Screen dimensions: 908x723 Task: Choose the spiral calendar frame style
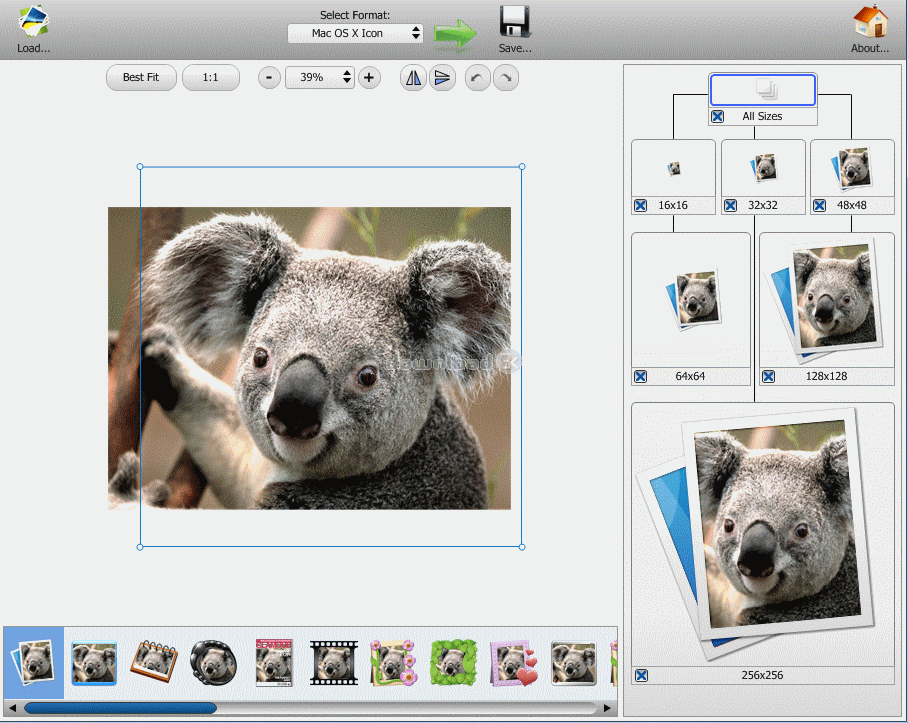click(x=154, y=662)
